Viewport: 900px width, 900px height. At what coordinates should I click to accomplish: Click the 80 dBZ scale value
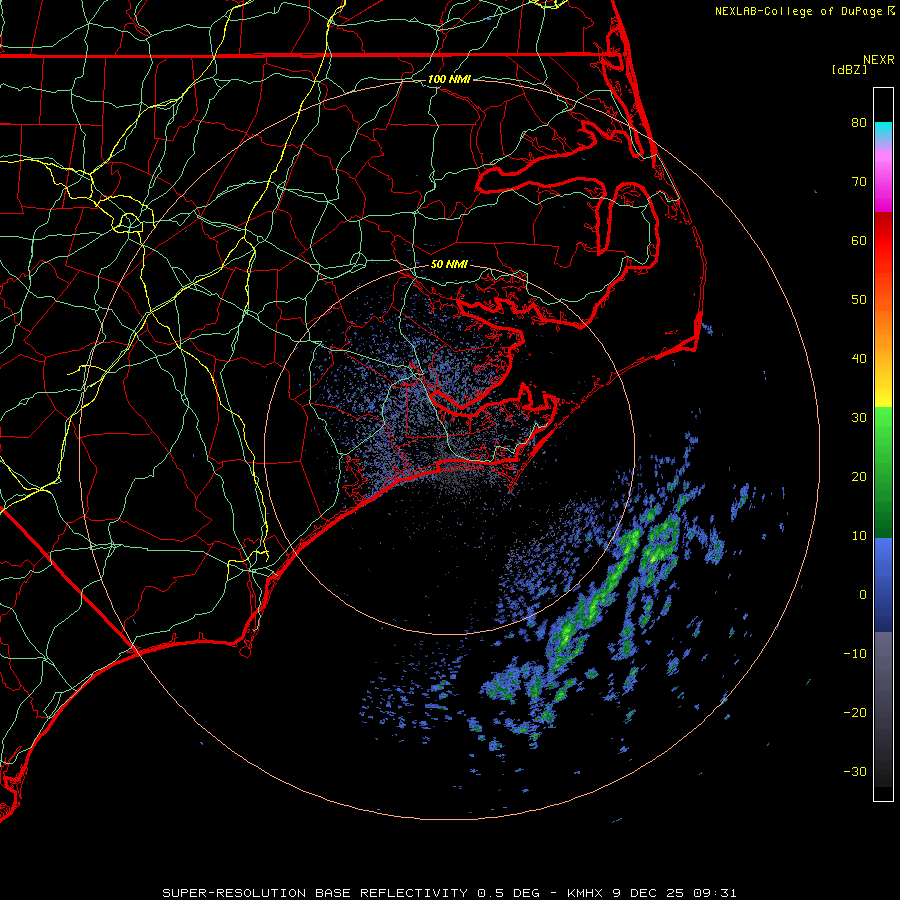pos(859,122)
